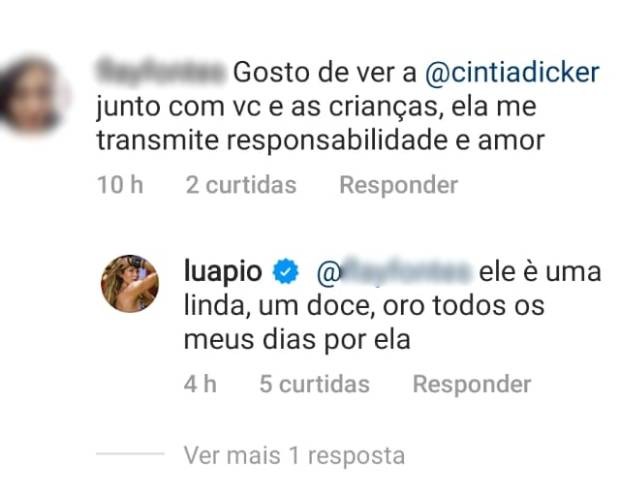Viewport: 620px width, 500px height.
Task: View timestamp '10 h' on first comment
Action: (x=121, y=185)
